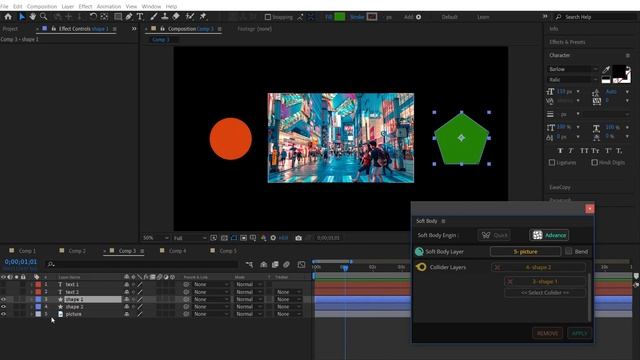Click the Motion Blur timeline icon
Screen dimensions: 640x360
click(x=287, y=264)
